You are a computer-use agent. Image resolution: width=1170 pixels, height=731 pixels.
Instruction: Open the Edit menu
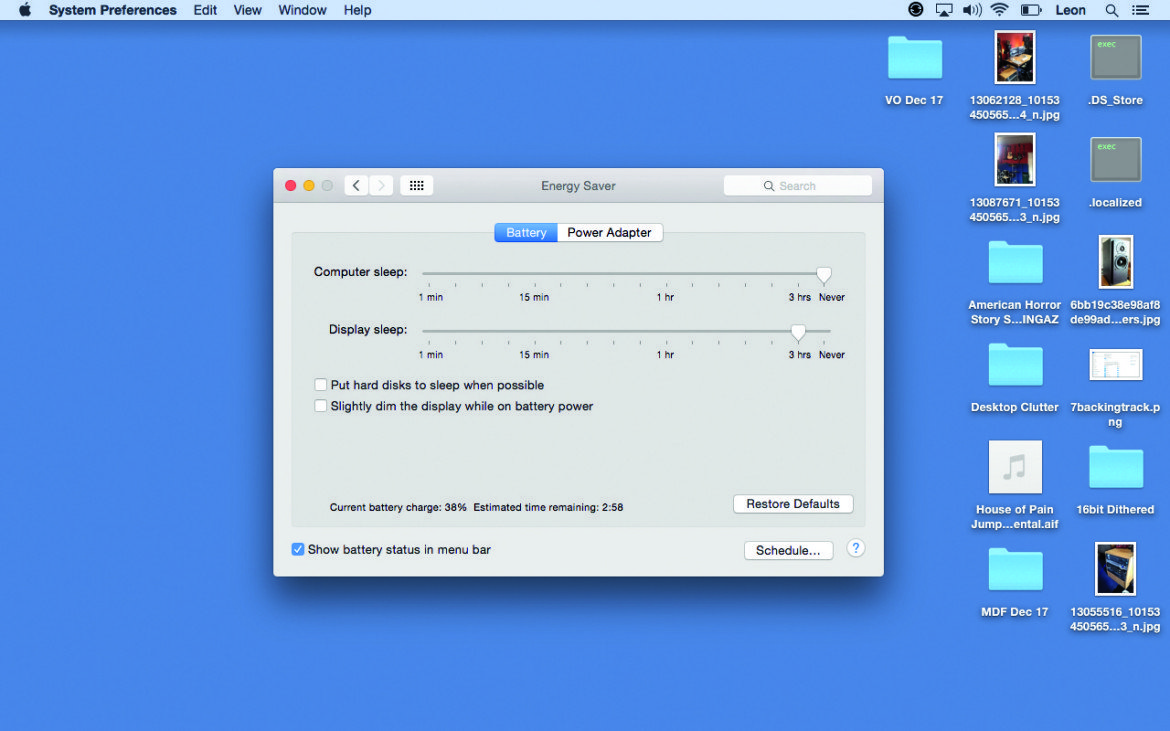click(x=205, y=10)
